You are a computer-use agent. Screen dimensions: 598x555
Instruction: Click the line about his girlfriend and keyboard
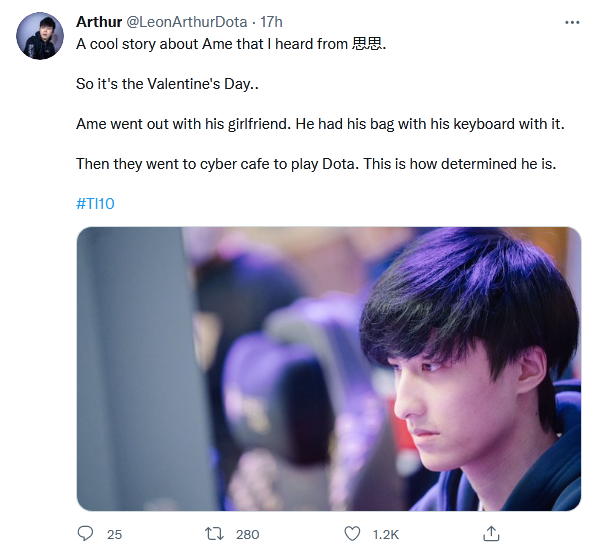[x=320, y=124]
